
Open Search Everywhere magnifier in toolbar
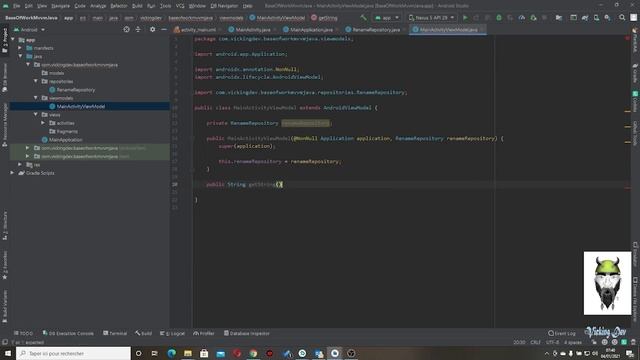coord(622,18)
